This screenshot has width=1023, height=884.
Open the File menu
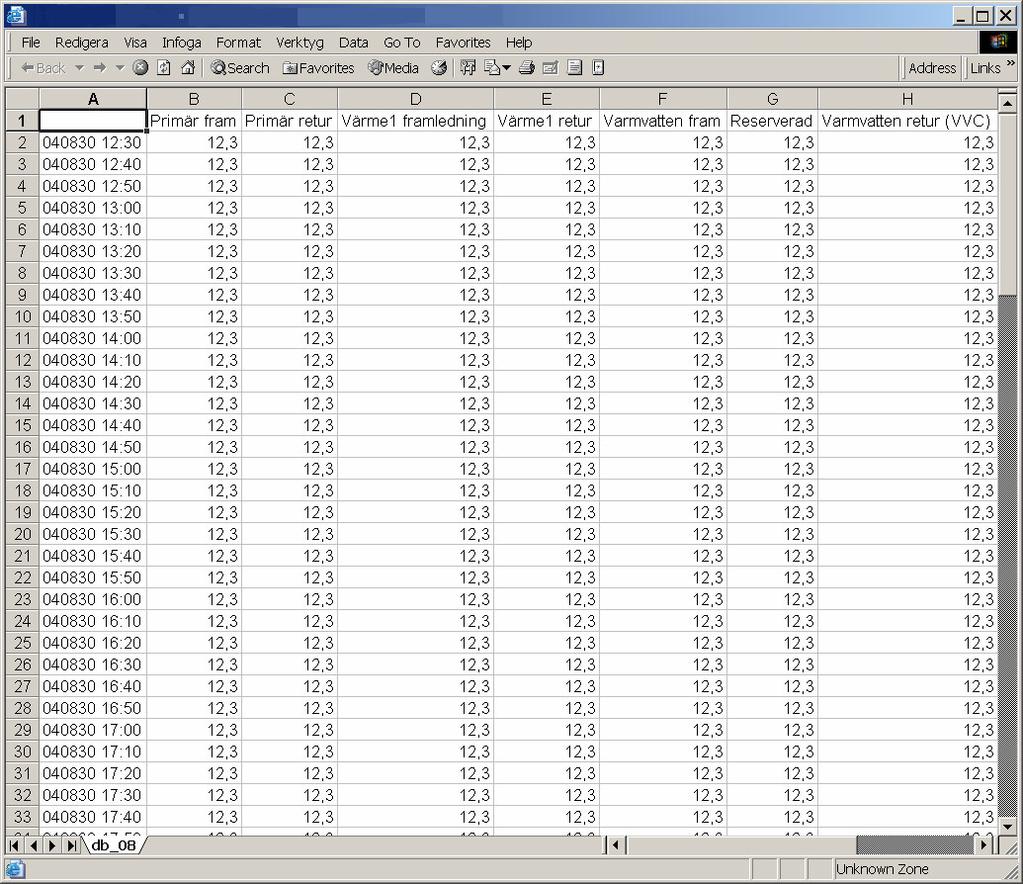31,42
